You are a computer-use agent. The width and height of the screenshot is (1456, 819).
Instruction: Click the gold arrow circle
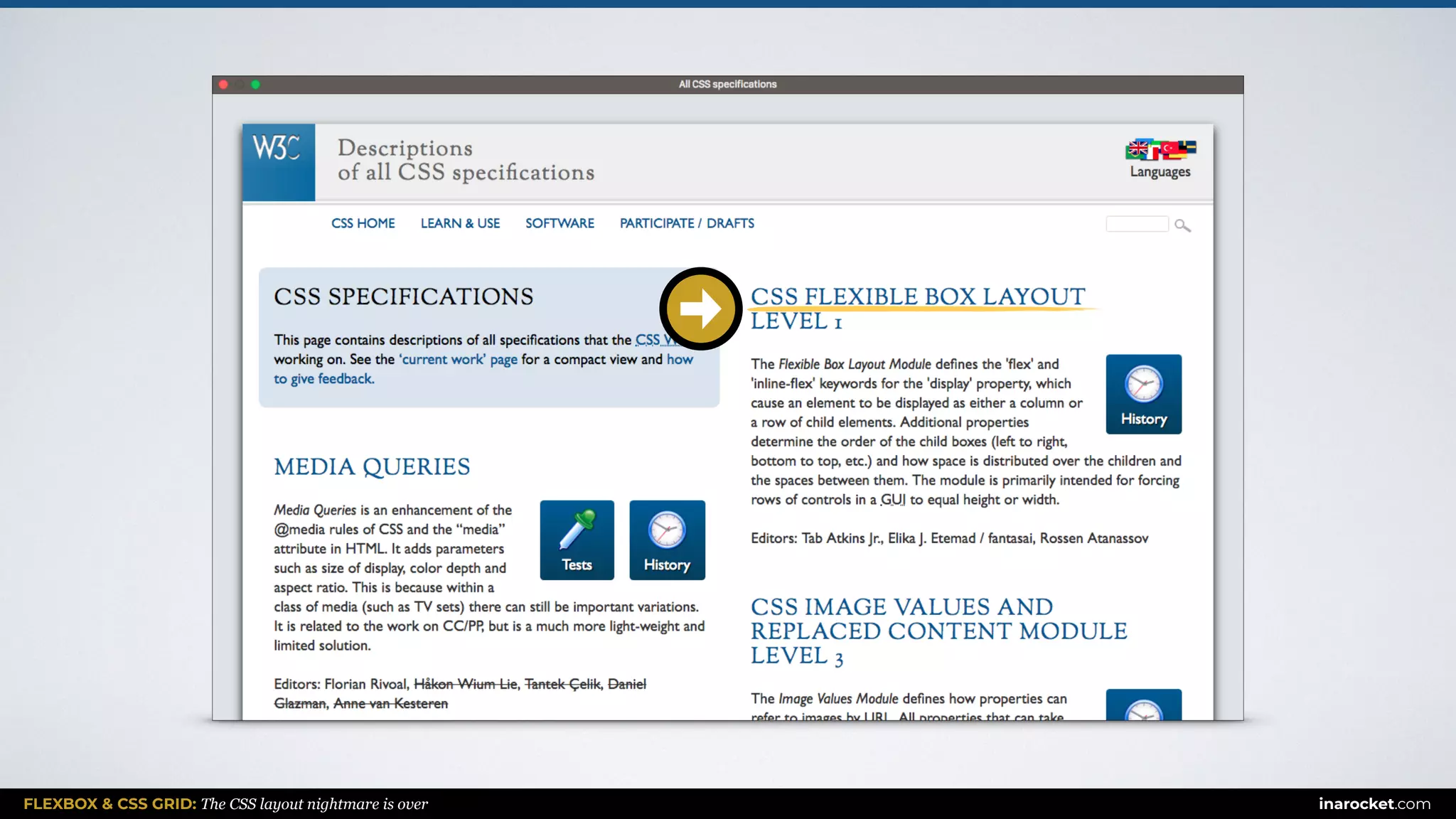click(701, 309)
